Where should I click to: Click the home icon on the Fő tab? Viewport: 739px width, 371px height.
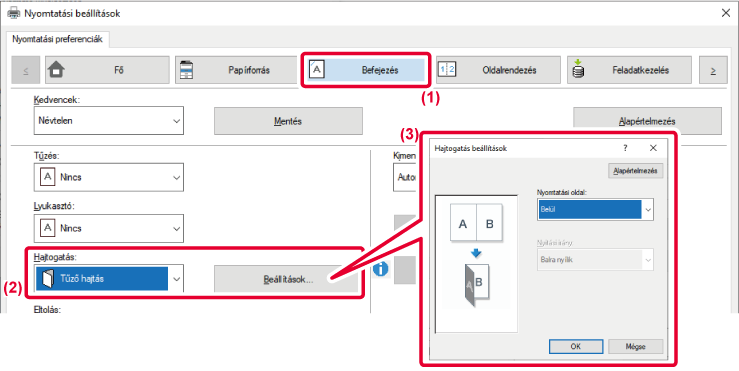pyautogui.click(x=57, y=70)
